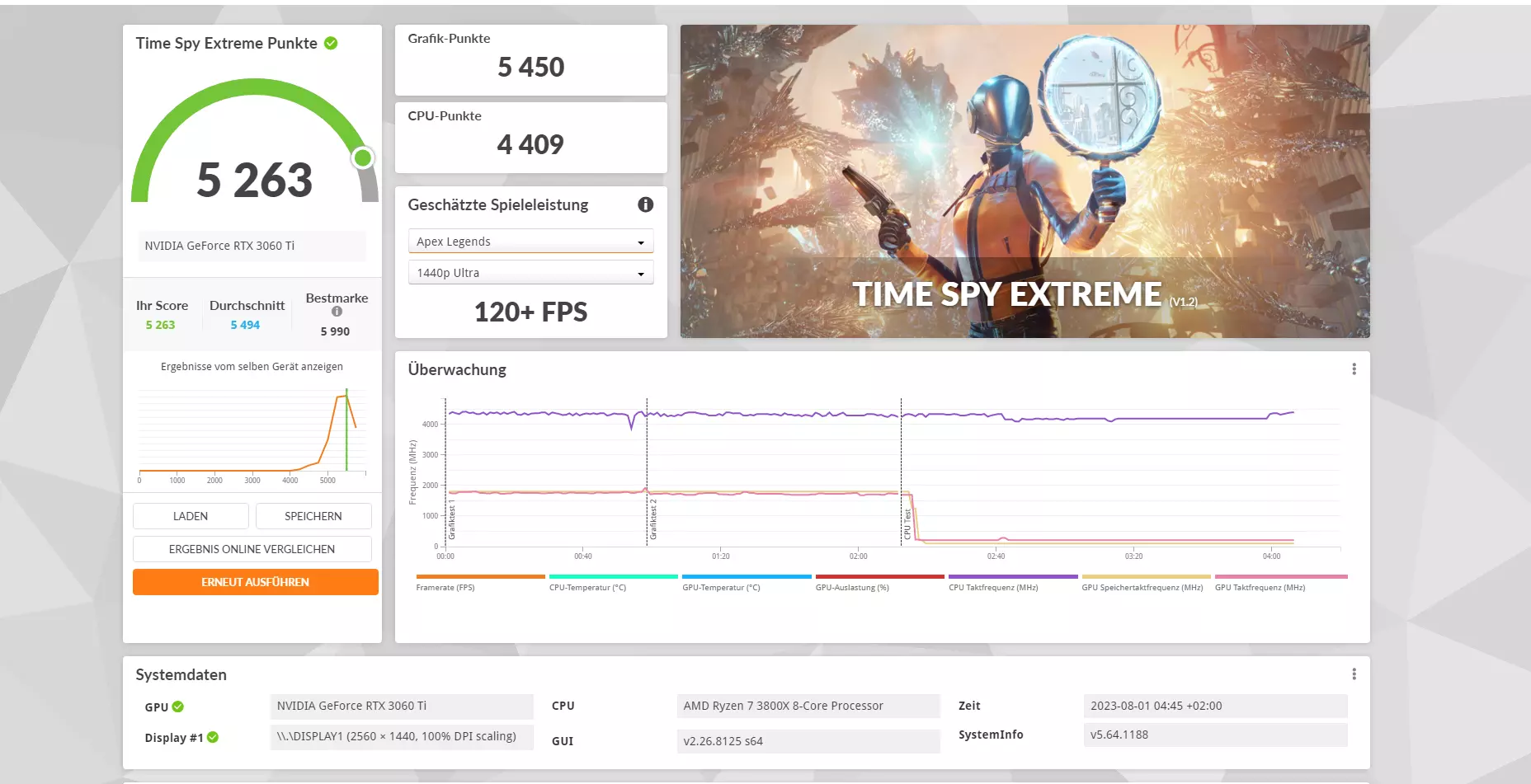
Task: Click the score distribution chart
Action: click(x=252, y=435)
